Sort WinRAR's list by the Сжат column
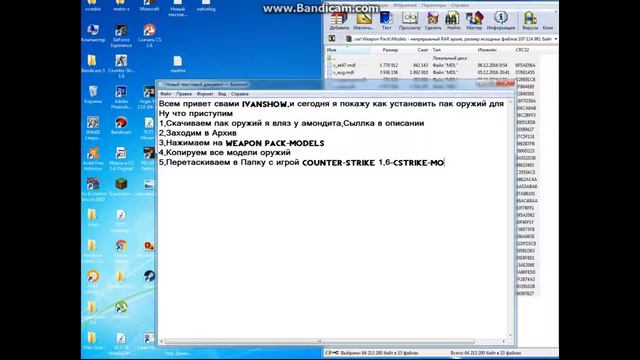The width and height of the screenshot is (640, 360). 422,50
